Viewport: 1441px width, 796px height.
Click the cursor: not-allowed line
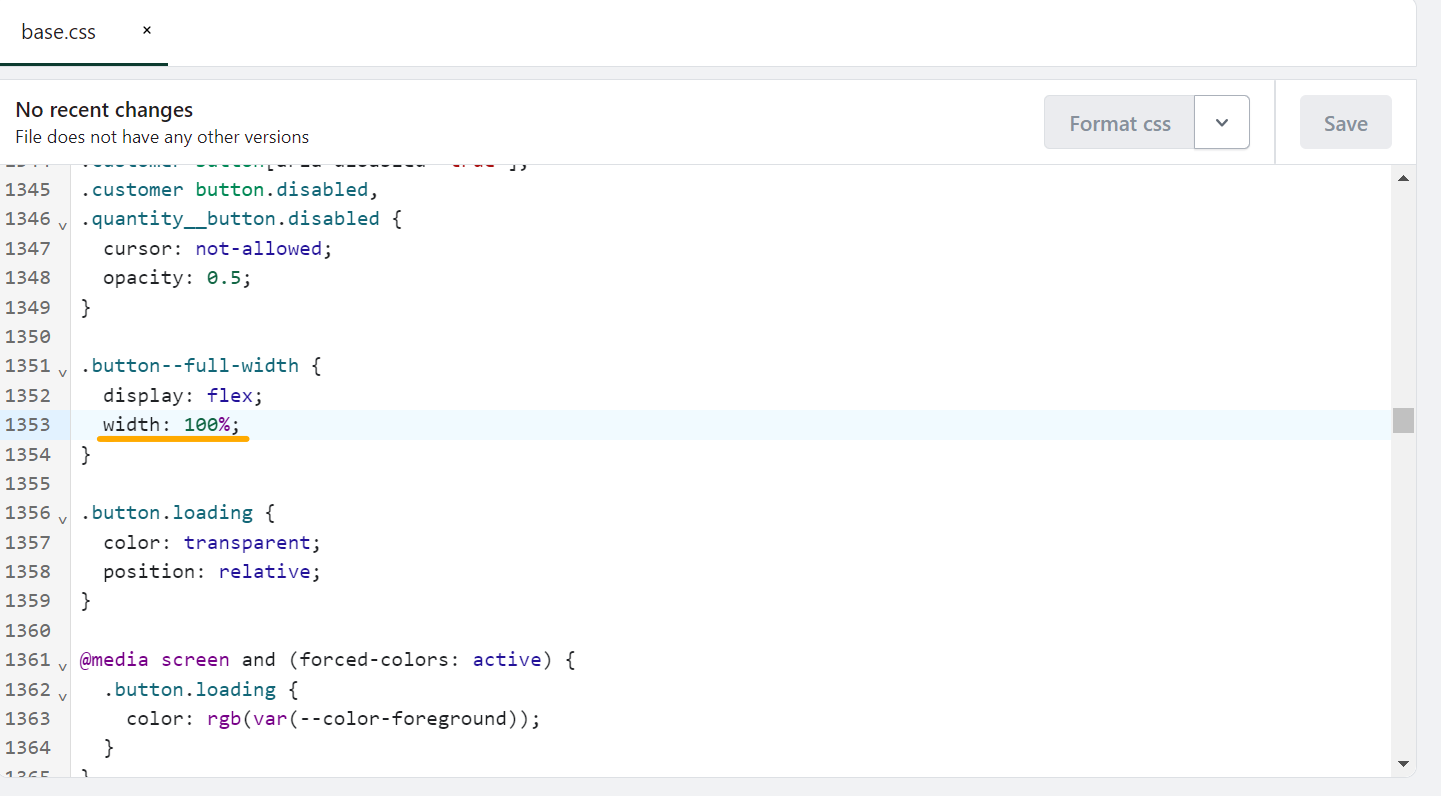point(217,248)
